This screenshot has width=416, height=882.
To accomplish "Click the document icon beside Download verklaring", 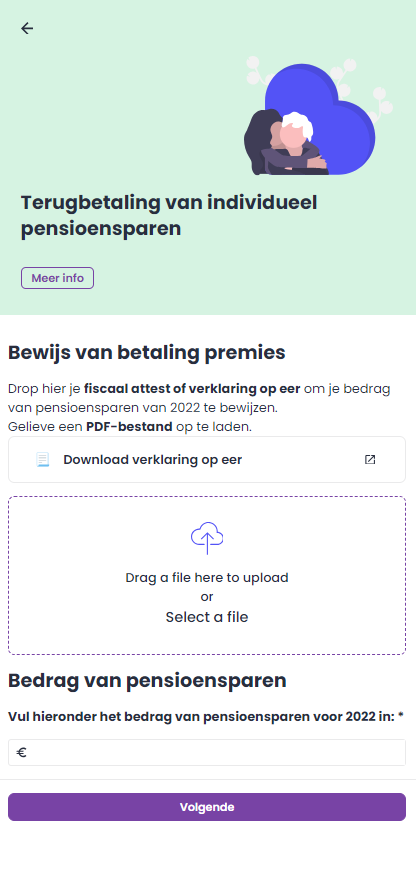I will point(43,460).
